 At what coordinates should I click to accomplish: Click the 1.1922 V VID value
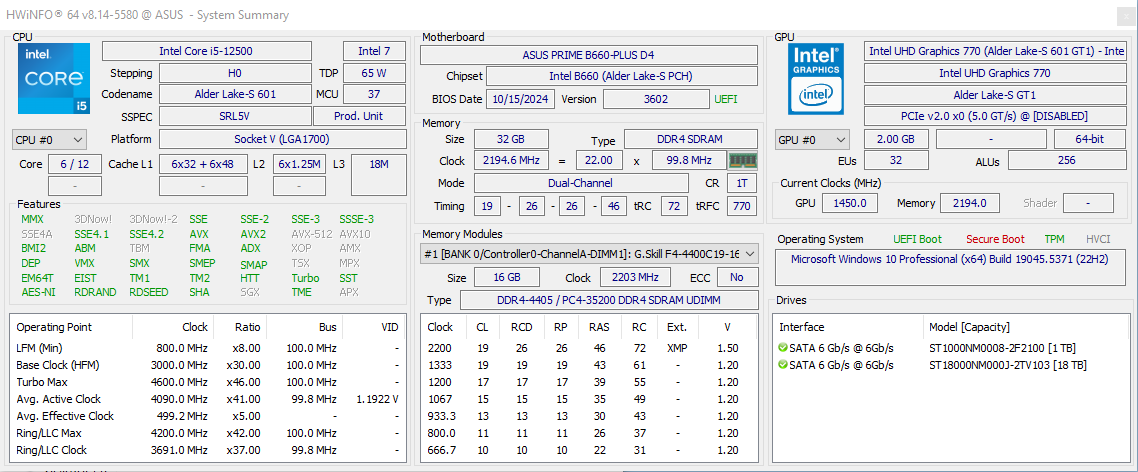[377, 399]
